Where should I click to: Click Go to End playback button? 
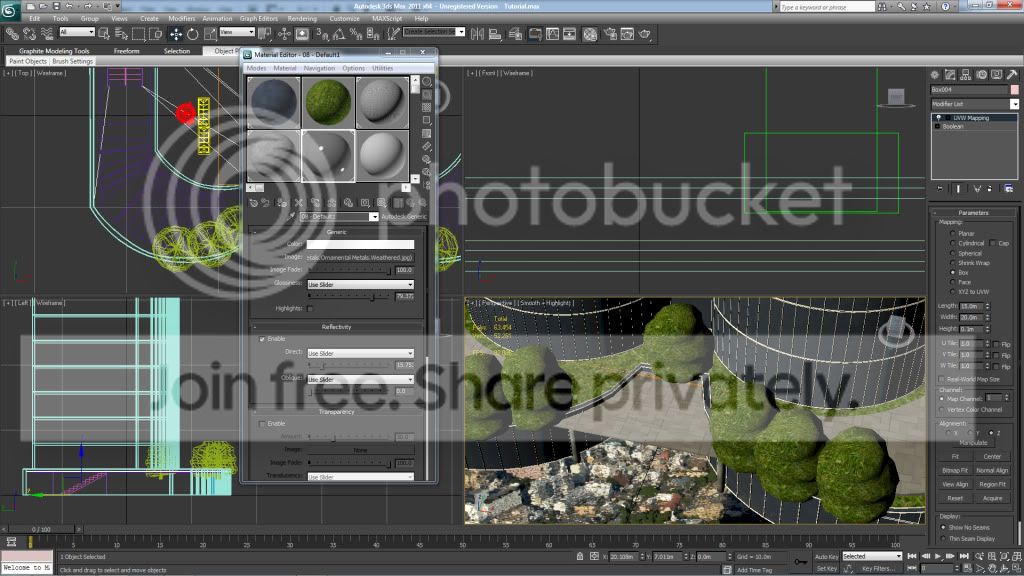click(964, 556)
